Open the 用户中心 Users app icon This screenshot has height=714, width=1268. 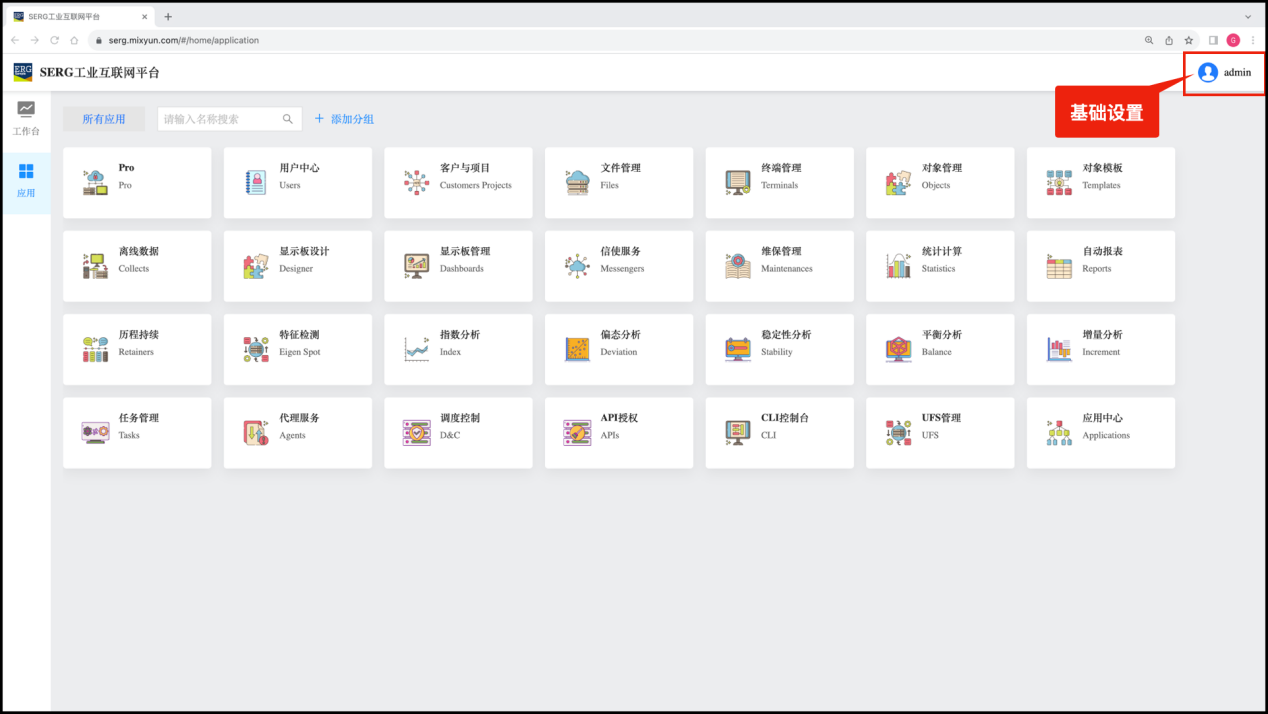pos(256,182)
